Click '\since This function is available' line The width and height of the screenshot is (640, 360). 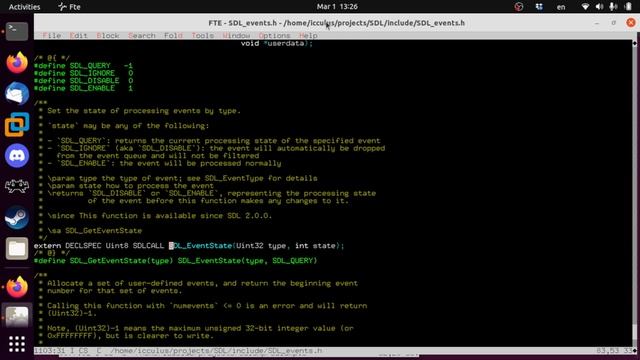159,216
